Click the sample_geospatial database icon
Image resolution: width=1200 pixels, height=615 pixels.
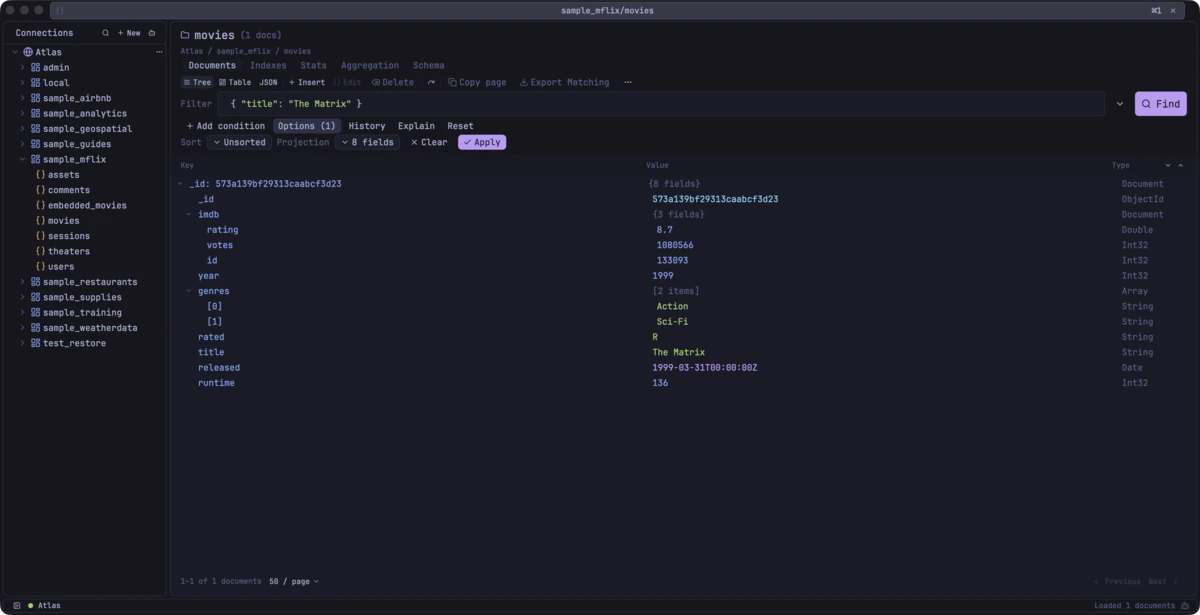[x=35, y=129]
